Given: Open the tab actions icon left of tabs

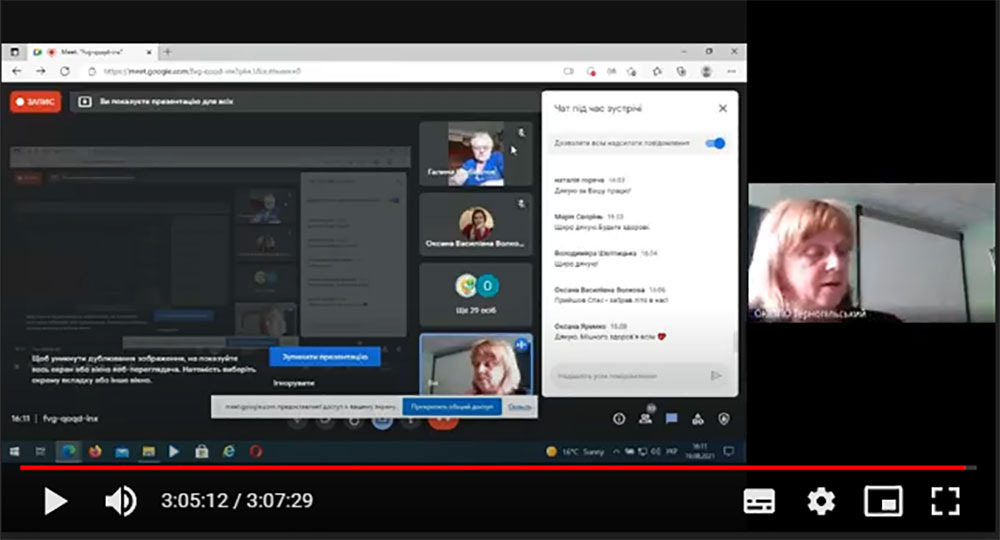Looking at the screenshot, I should (x=14, y=52).
